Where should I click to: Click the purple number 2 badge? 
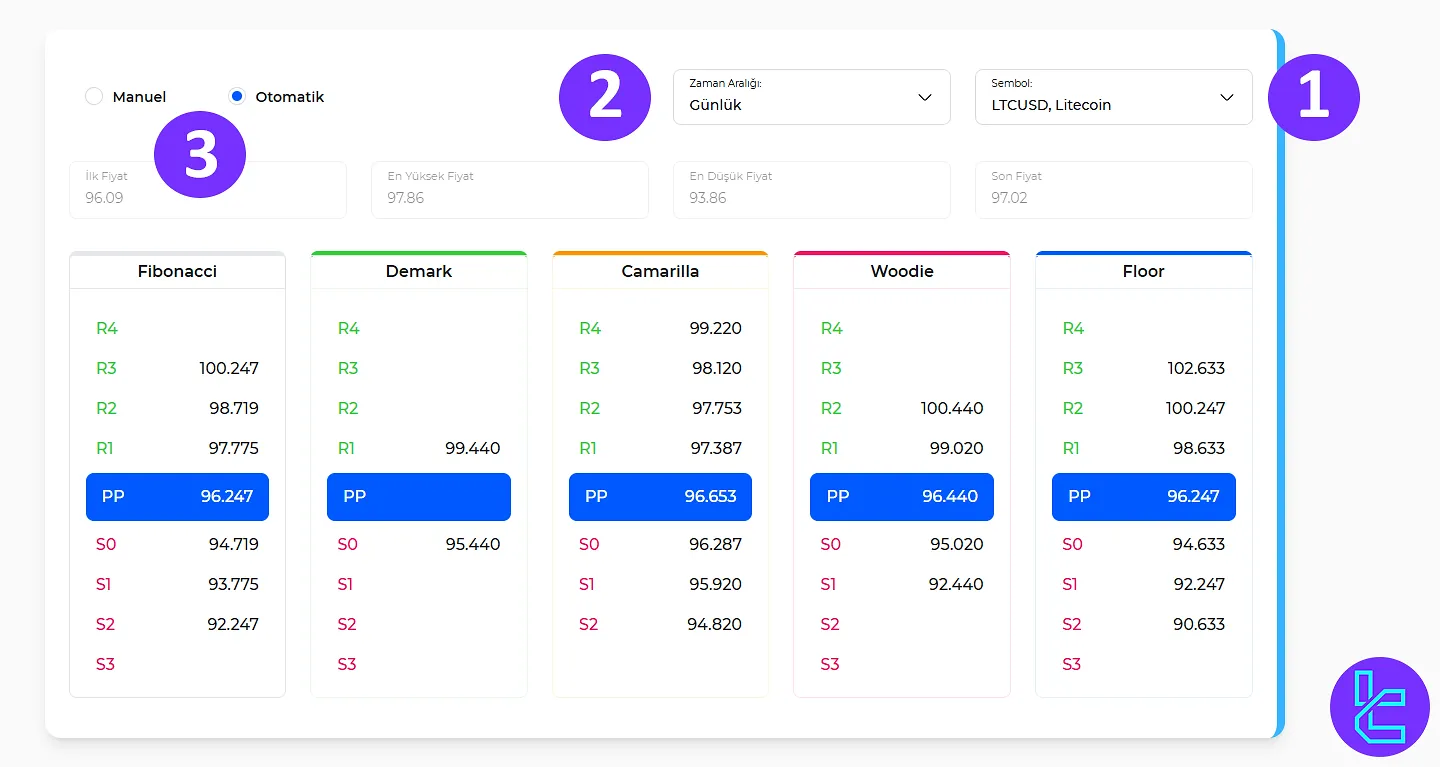[x=605, y=97]
